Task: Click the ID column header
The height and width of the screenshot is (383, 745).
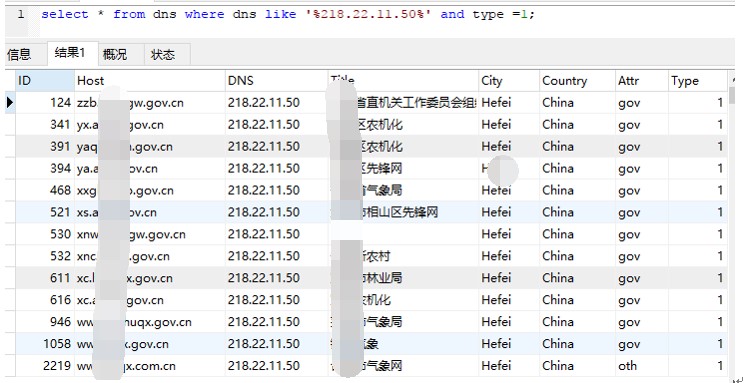Action: 45,81
